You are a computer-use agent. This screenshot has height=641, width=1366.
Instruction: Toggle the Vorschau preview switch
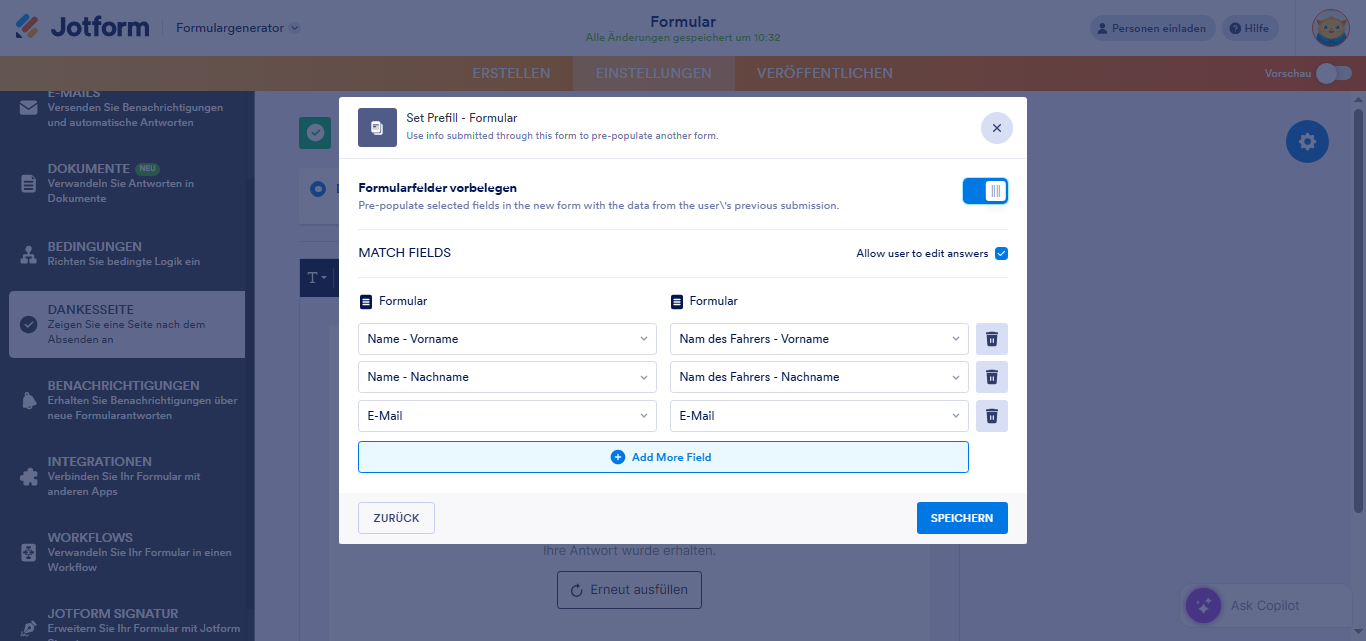[1333, 73]
